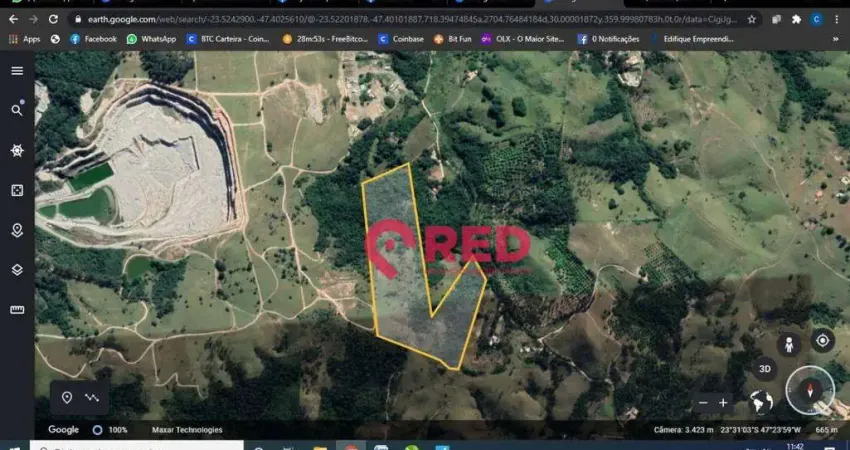Image resolution: width=850 pixels, height=450 pixels.
Task: Open the Chrome extensions puzzle icon
Action: [796, 20]
